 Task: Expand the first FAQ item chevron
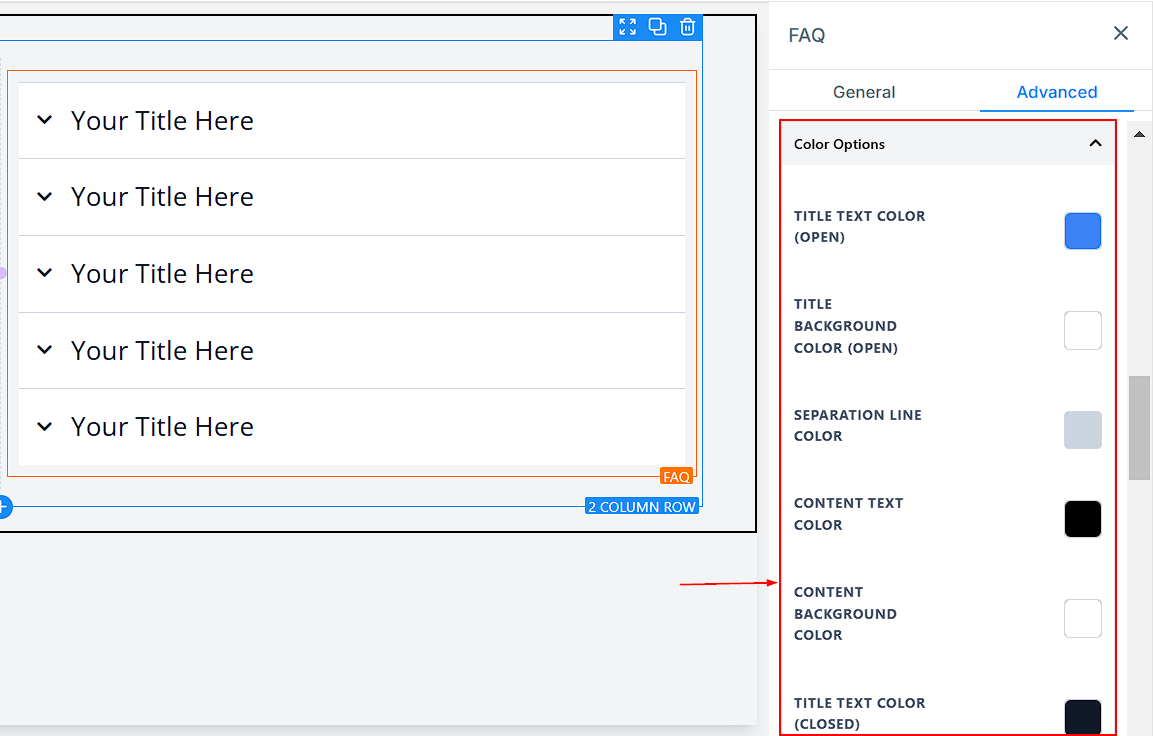(44, 120)
